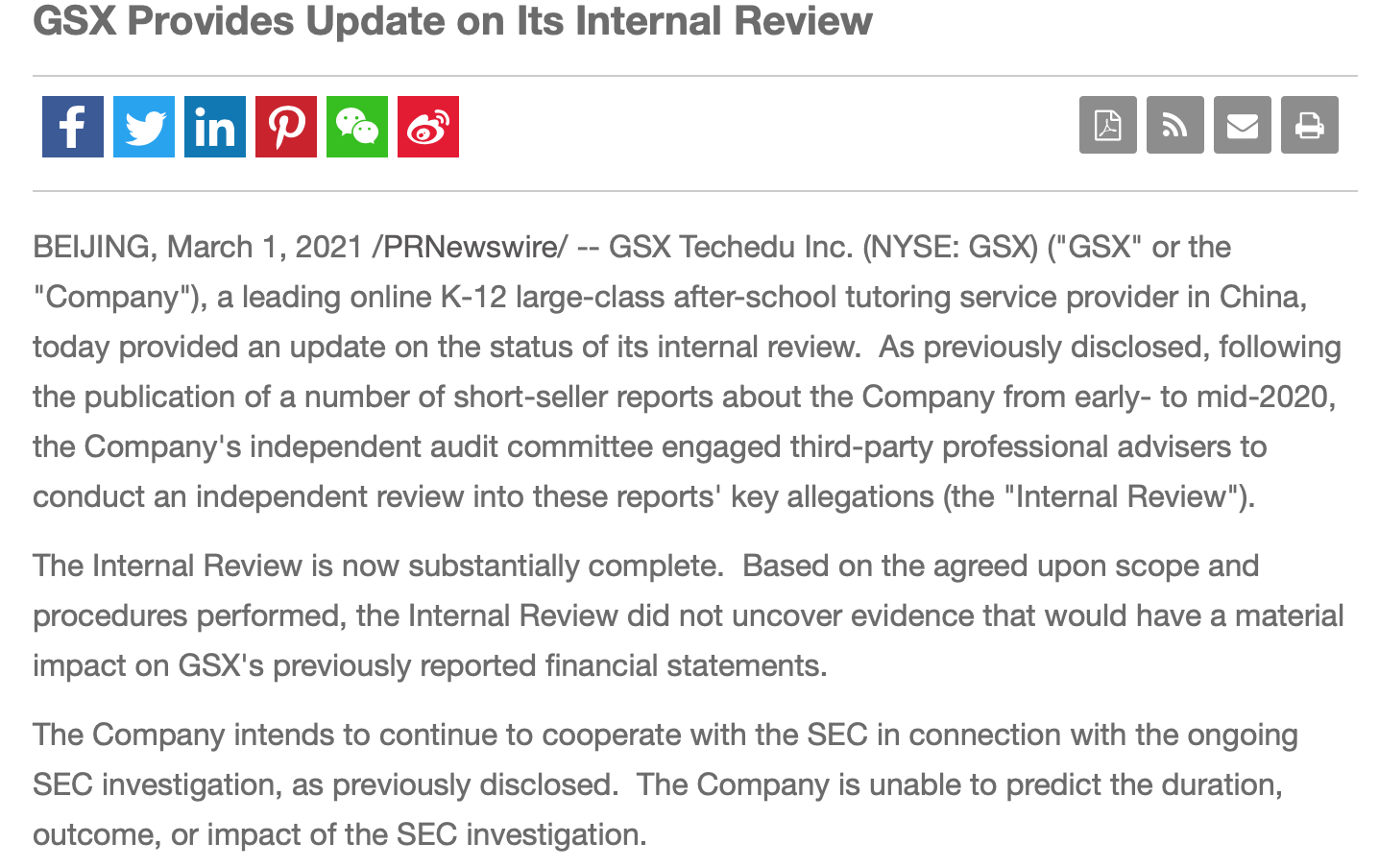Pin the article on Pinterest
The image size is (1379, 868).
click(286, 127)
